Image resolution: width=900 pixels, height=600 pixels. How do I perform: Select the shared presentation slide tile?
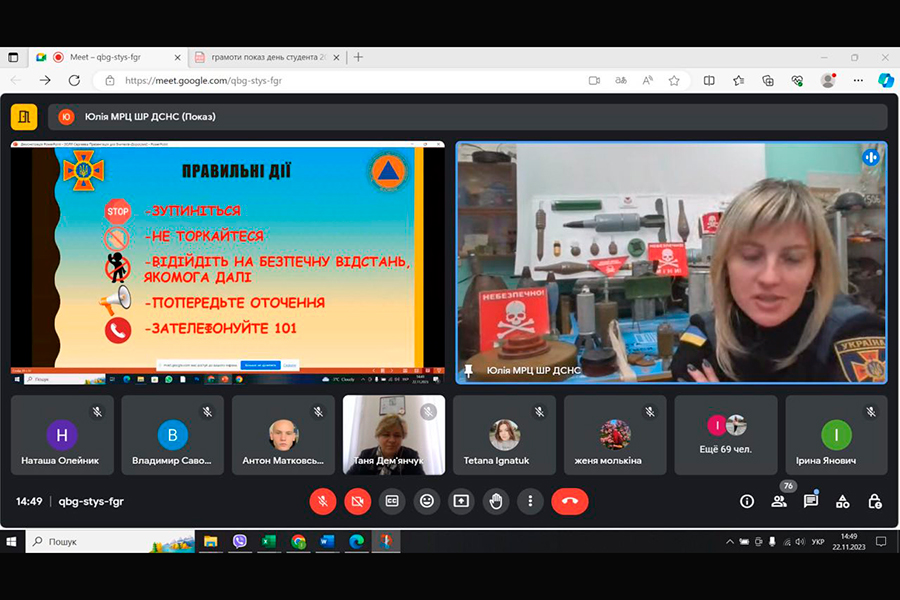(x=228, y=262)
